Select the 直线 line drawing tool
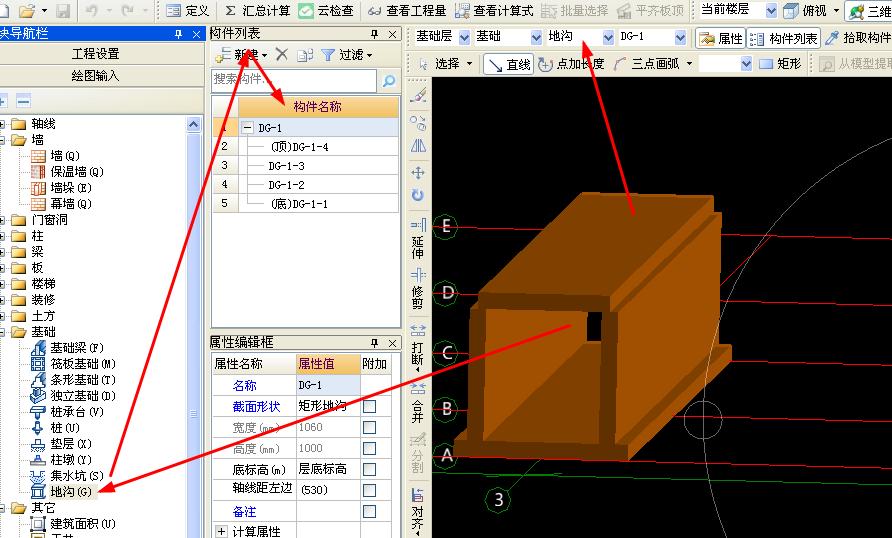Image resolution: width=892 pixels, height=538 pixels. pyautogui.click(x=509, y=64)
